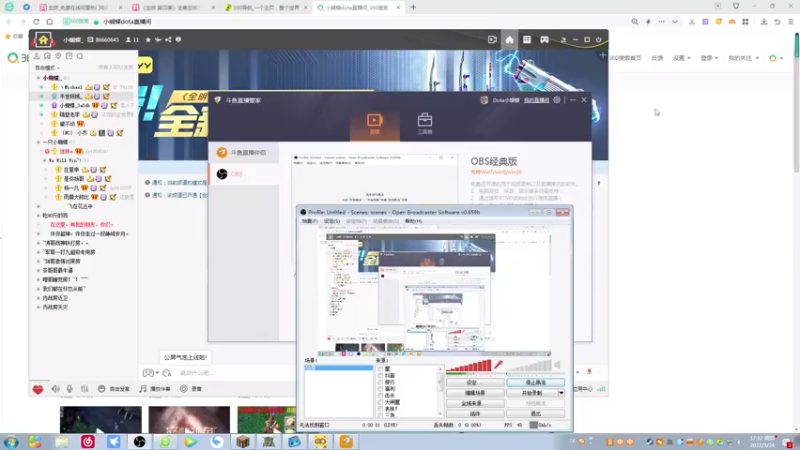
Task: Toggle the fifth checkbox in the OBS sources list
Action: click(x=380, y=395)
